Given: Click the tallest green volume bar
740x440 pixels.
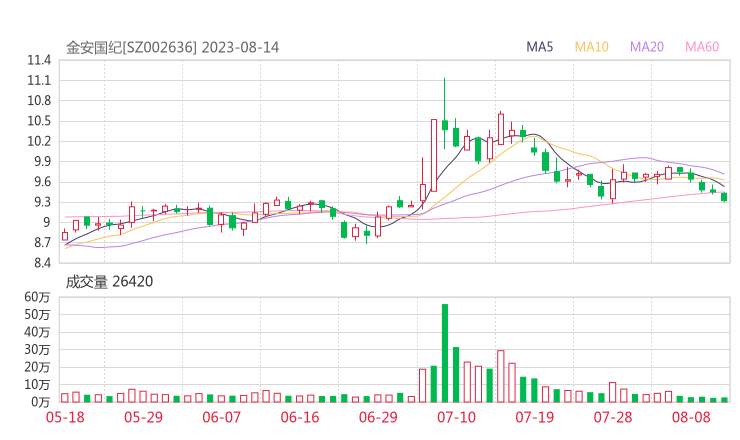Looking at the screenshot, I should pyautogui.click(x=445, y=353).
